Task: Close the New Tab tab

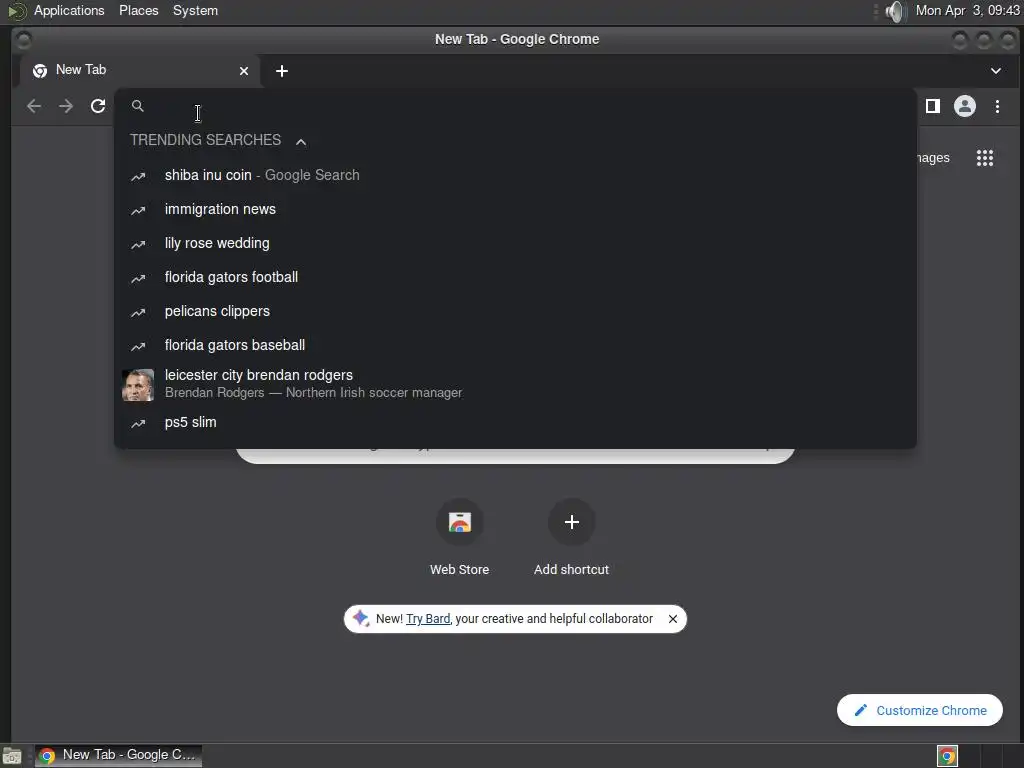Action: click(244, 71)
